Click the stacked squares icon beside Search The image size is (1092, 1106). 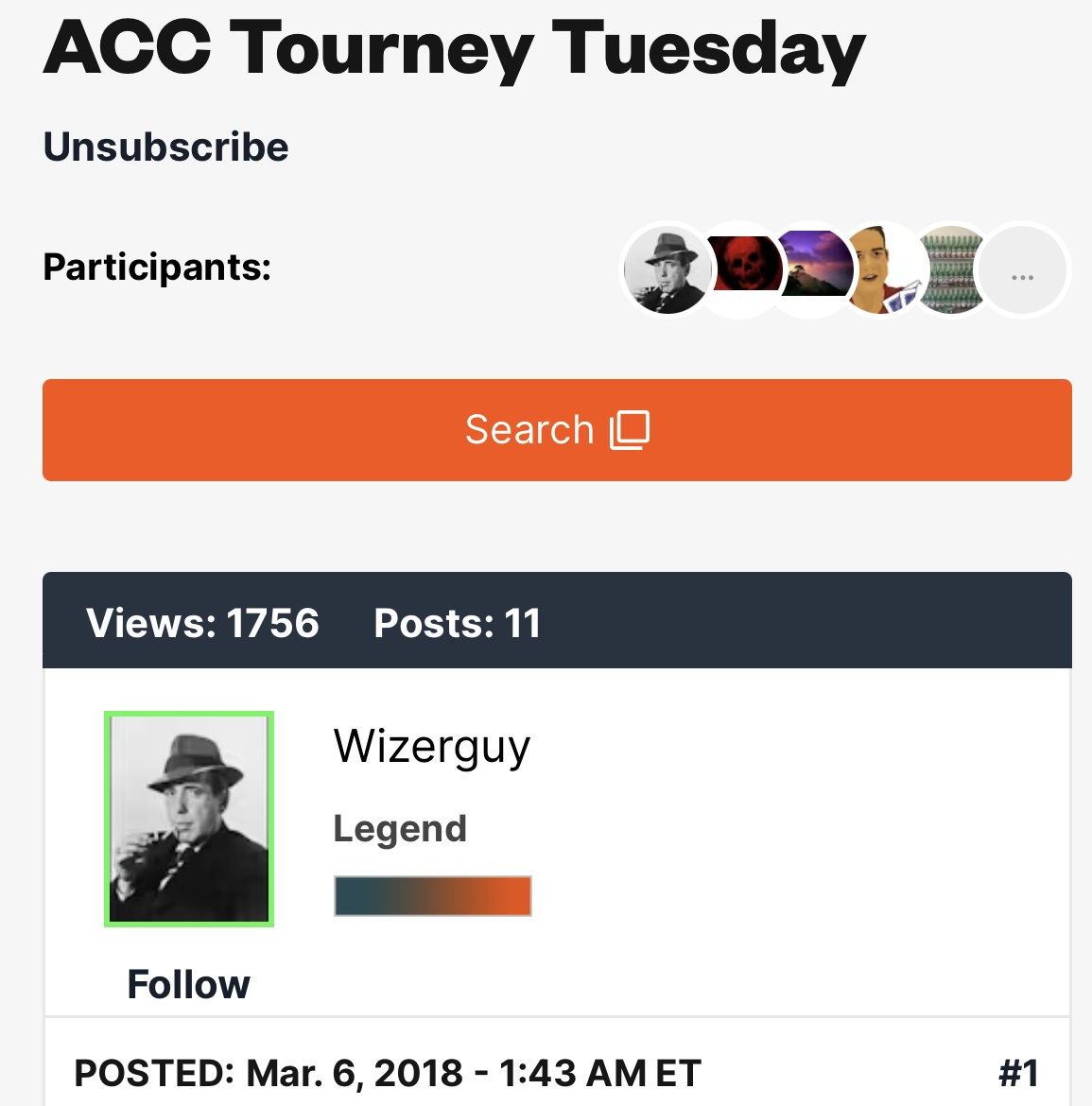click(x=630, y=430)
